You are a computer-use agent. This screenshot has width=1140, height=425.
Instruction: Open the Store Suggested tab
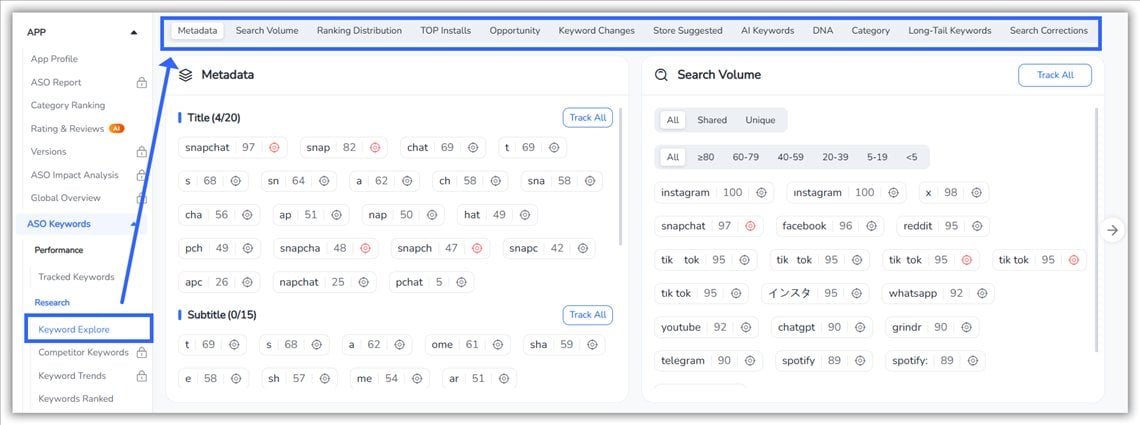[688, 31]
